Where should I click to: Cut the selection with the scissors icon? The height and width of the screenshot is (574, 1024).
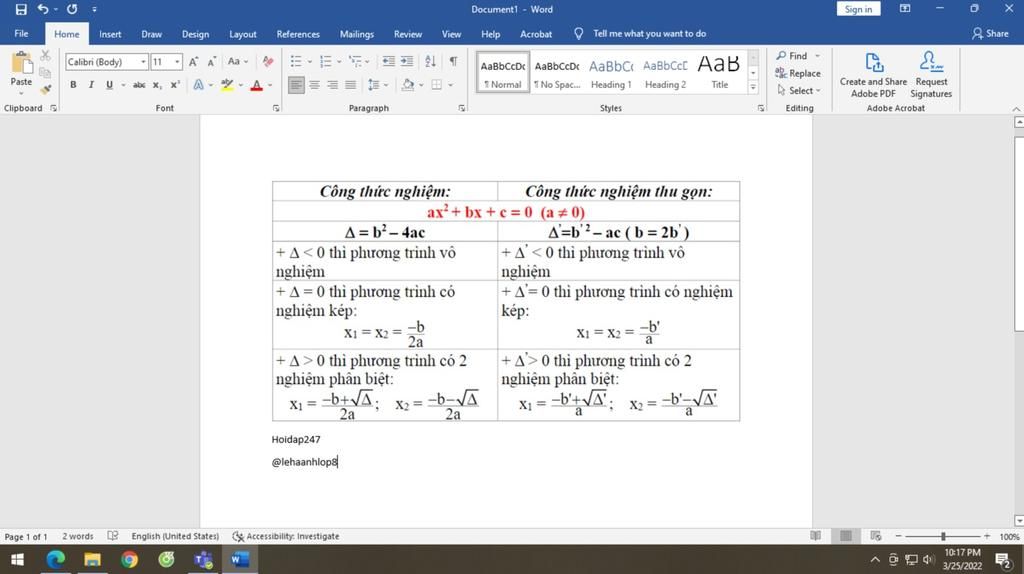[45, 56]
